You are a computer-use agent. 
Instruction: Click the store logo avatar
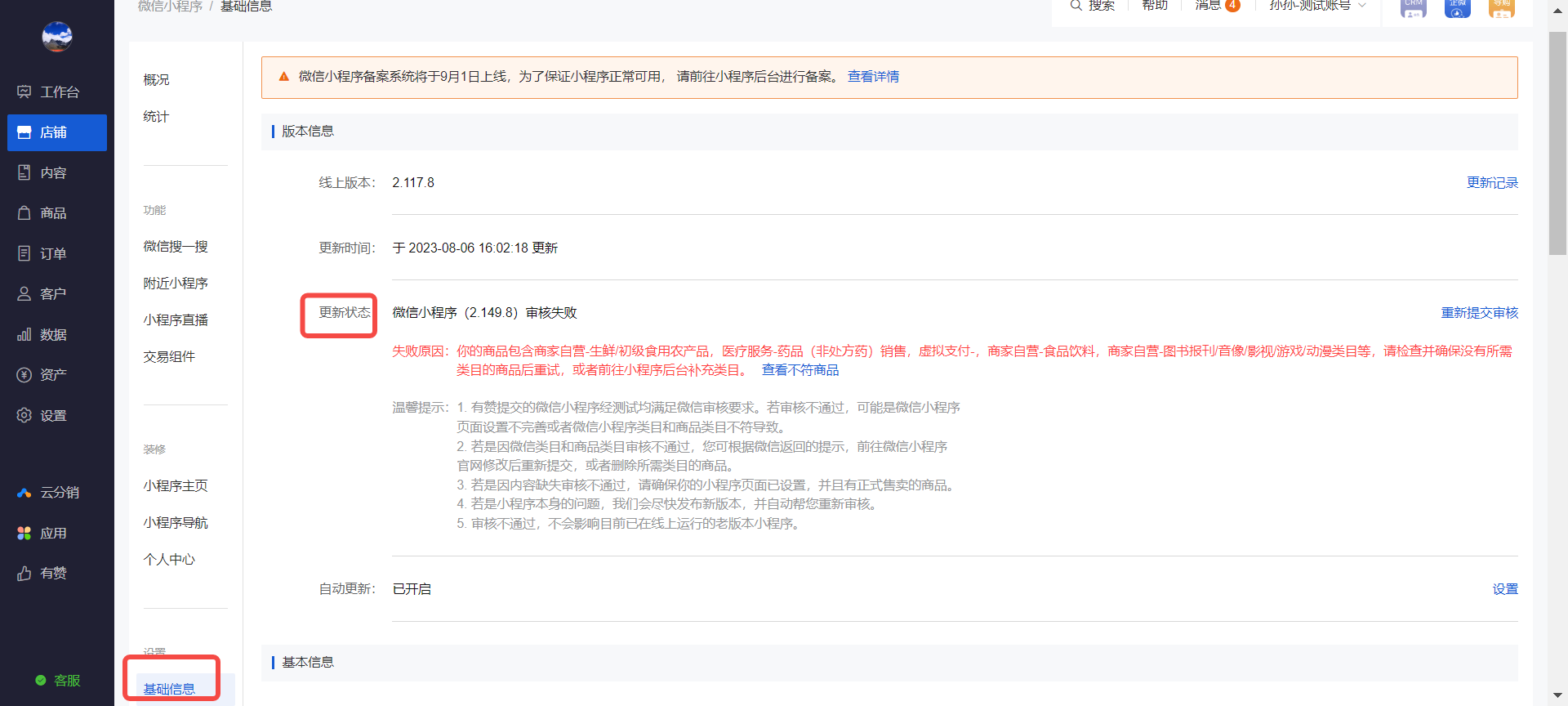coord(57,37)
